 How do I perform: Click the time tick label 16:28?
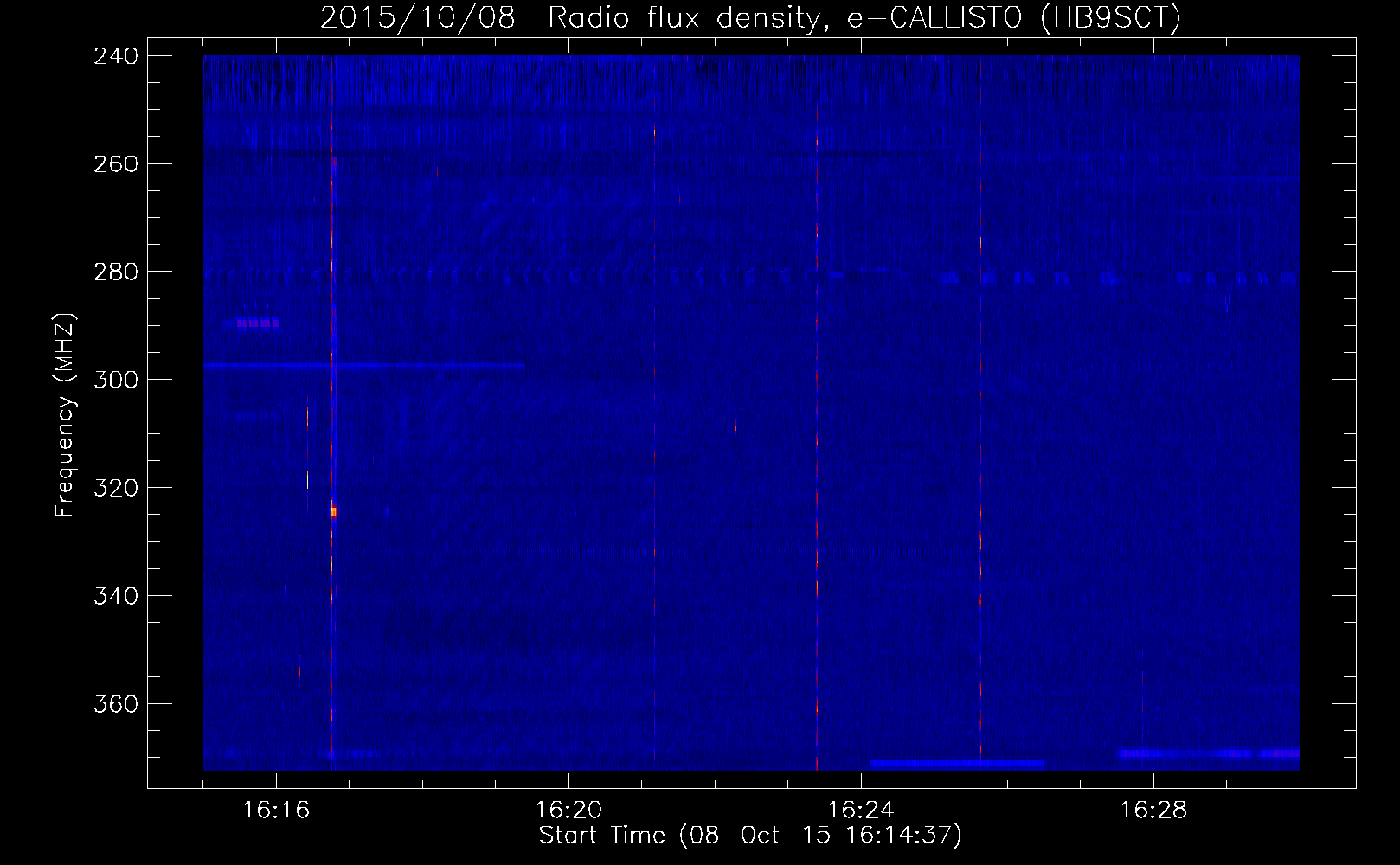[1153, 810]
